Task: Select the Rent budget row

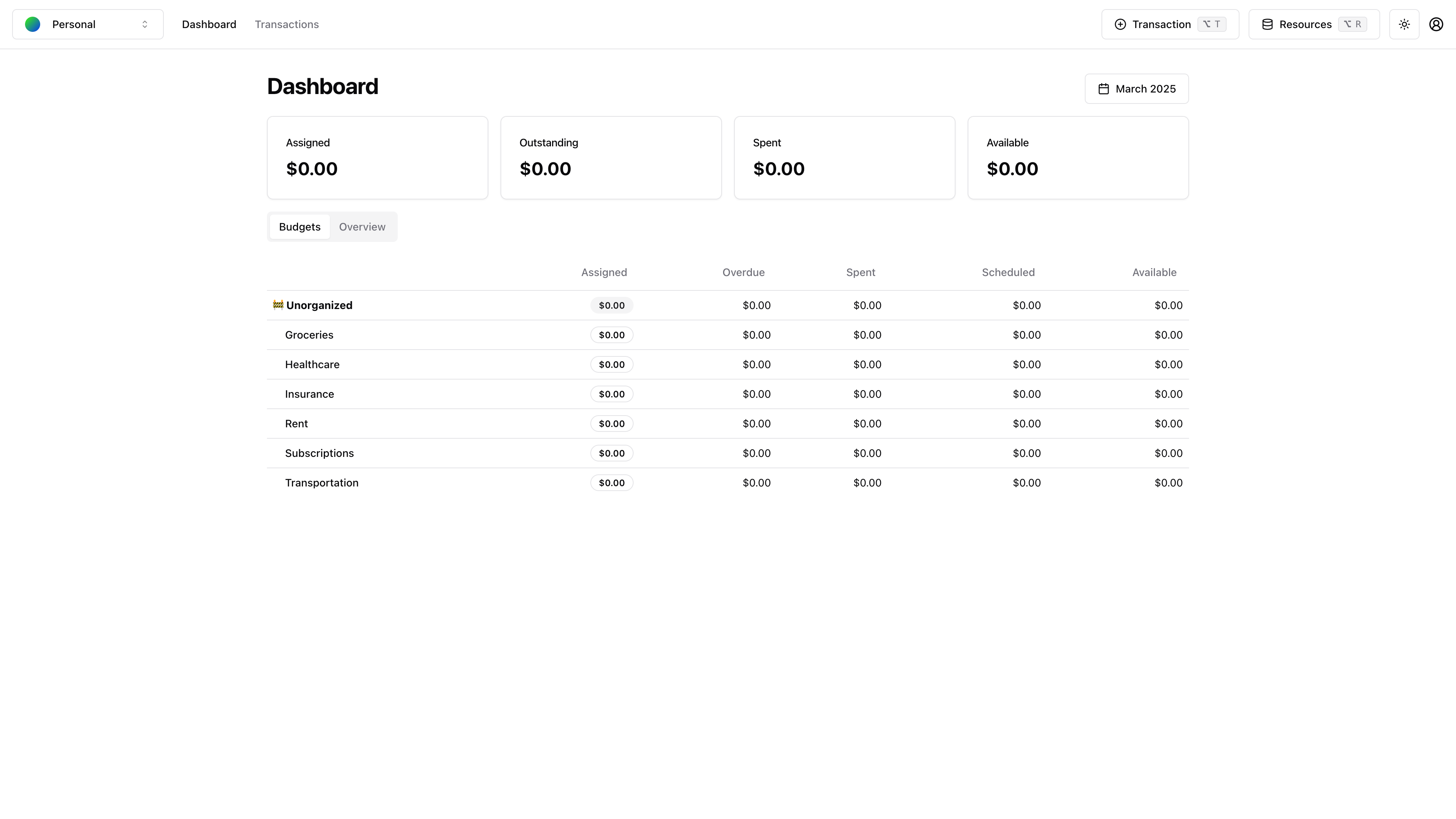Action: [x=728, y=424]
